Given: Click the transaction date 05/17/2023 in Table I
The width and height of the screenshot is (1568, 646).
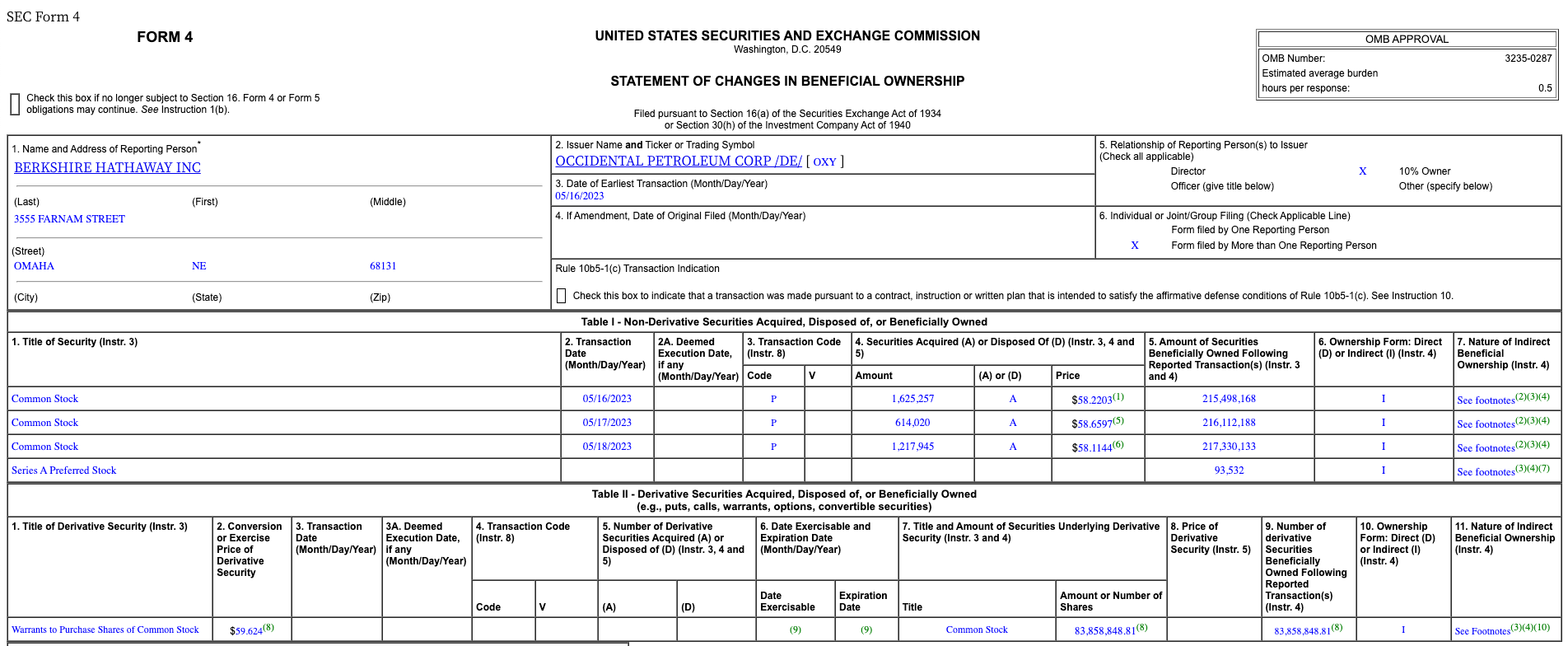Looking at the screenshot, I should click(x=607, y=423).
